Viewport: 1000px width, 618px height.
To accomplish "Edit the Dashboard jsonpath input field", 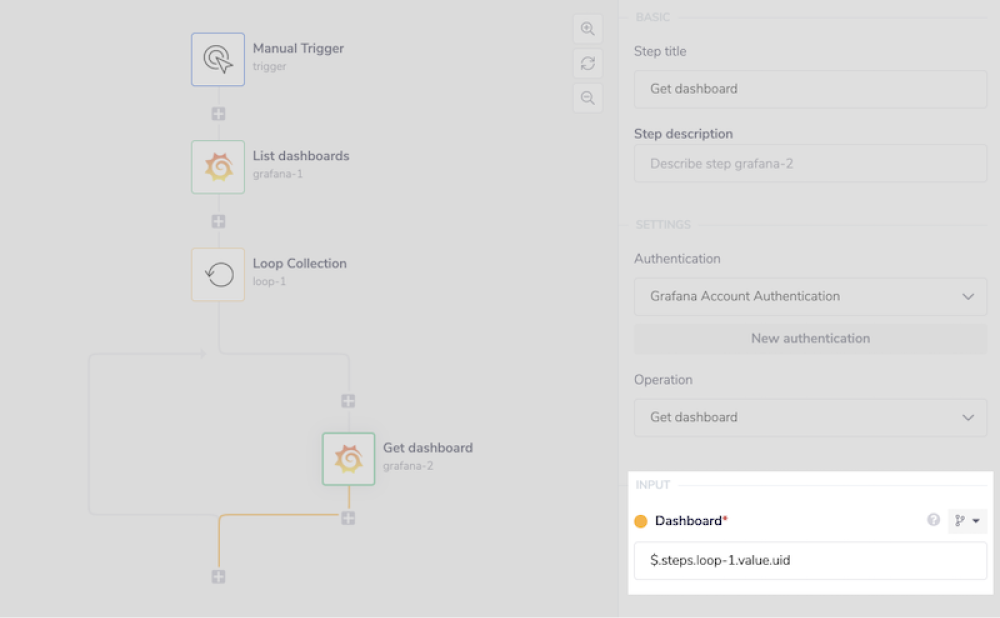I will (x=810, y=560).
